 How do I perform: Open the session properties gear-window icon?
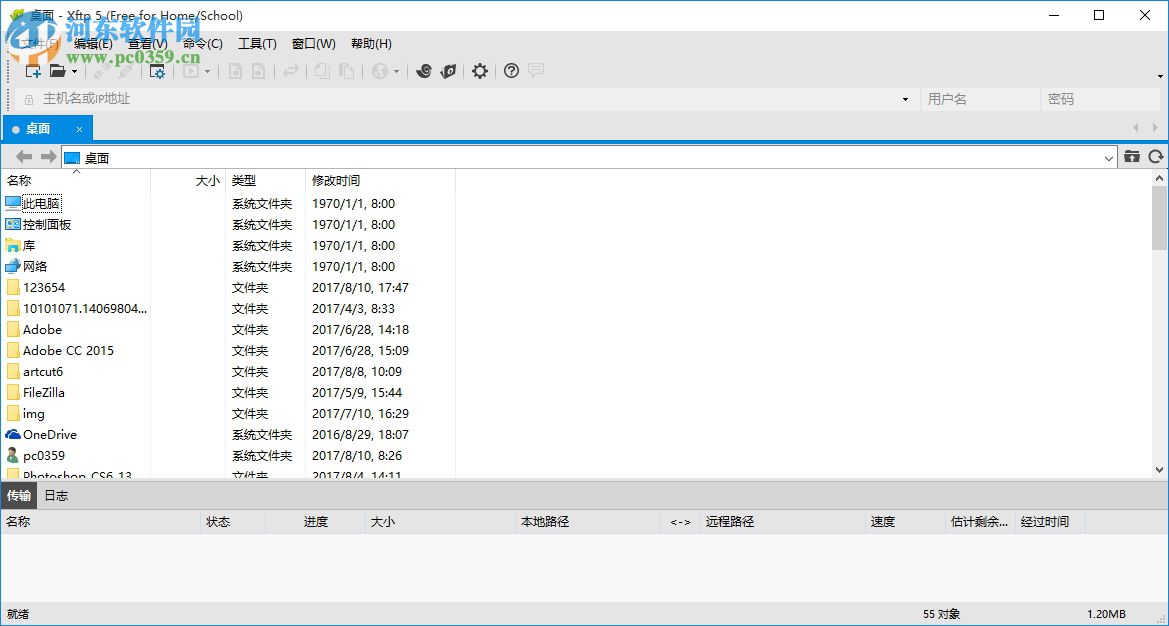(158, 71)
